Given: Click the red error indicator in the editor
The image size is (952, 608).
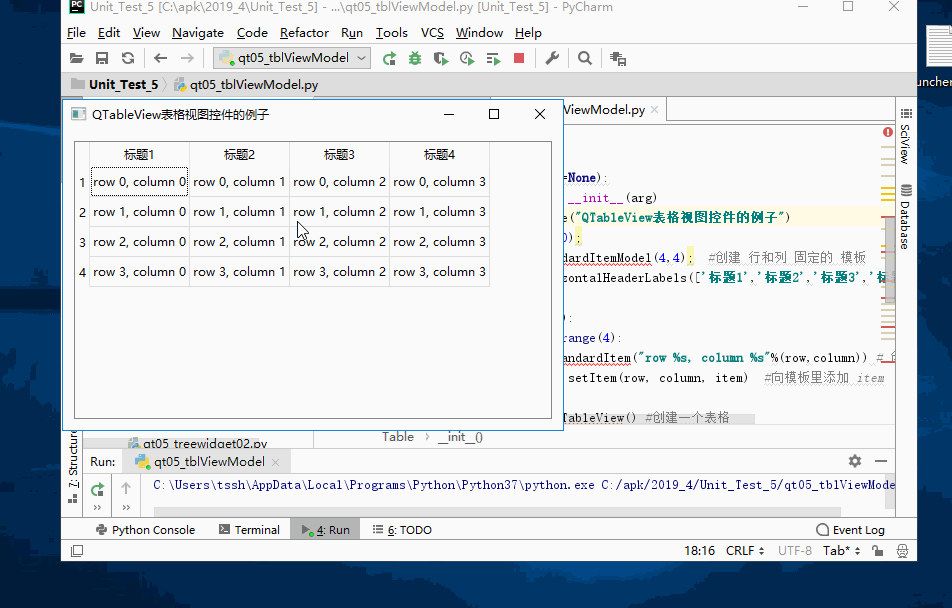Looking at the screenshot, I should (888, 132).
